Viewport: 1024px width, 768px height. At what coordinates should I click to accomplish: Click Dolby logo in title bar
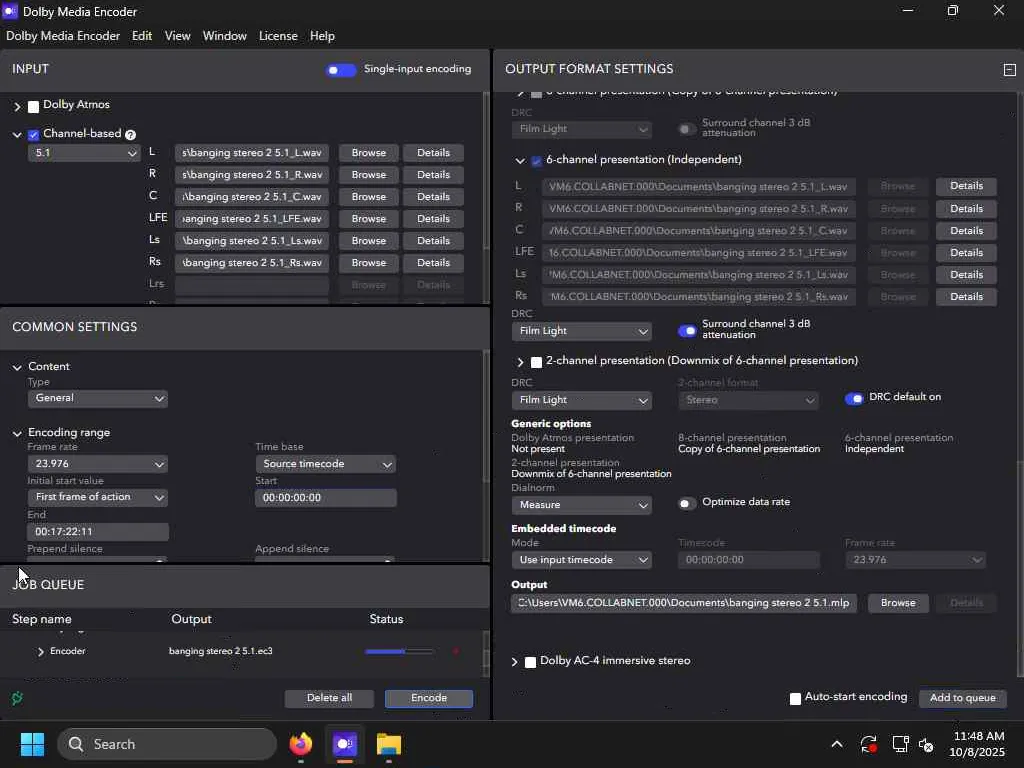(x=10, y=11)
